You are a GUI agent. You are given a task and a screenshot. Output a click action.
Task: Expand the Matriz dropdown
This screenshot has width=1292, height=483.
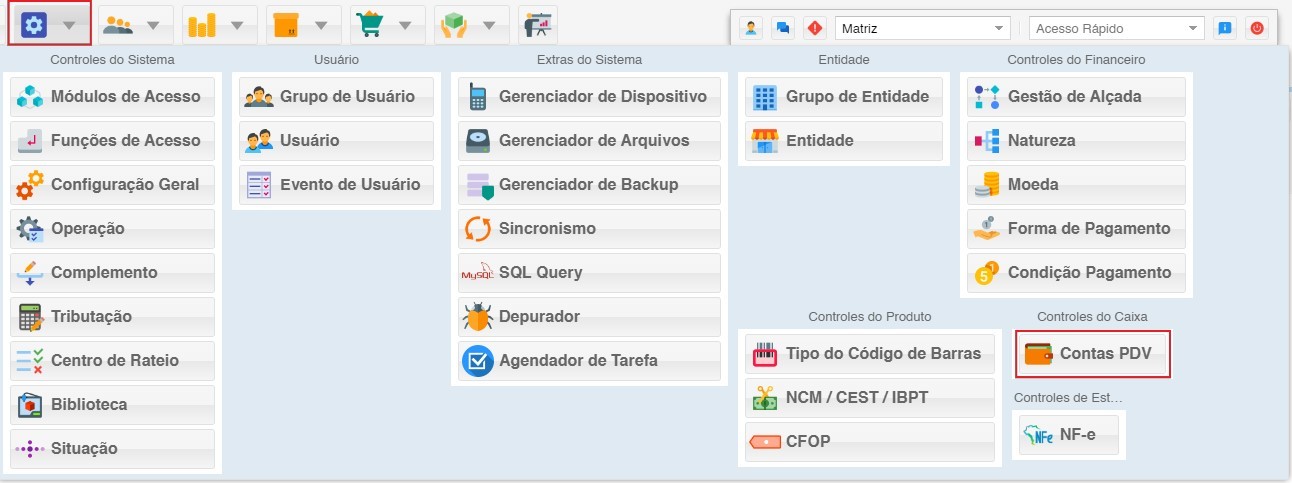coord(921,29)
